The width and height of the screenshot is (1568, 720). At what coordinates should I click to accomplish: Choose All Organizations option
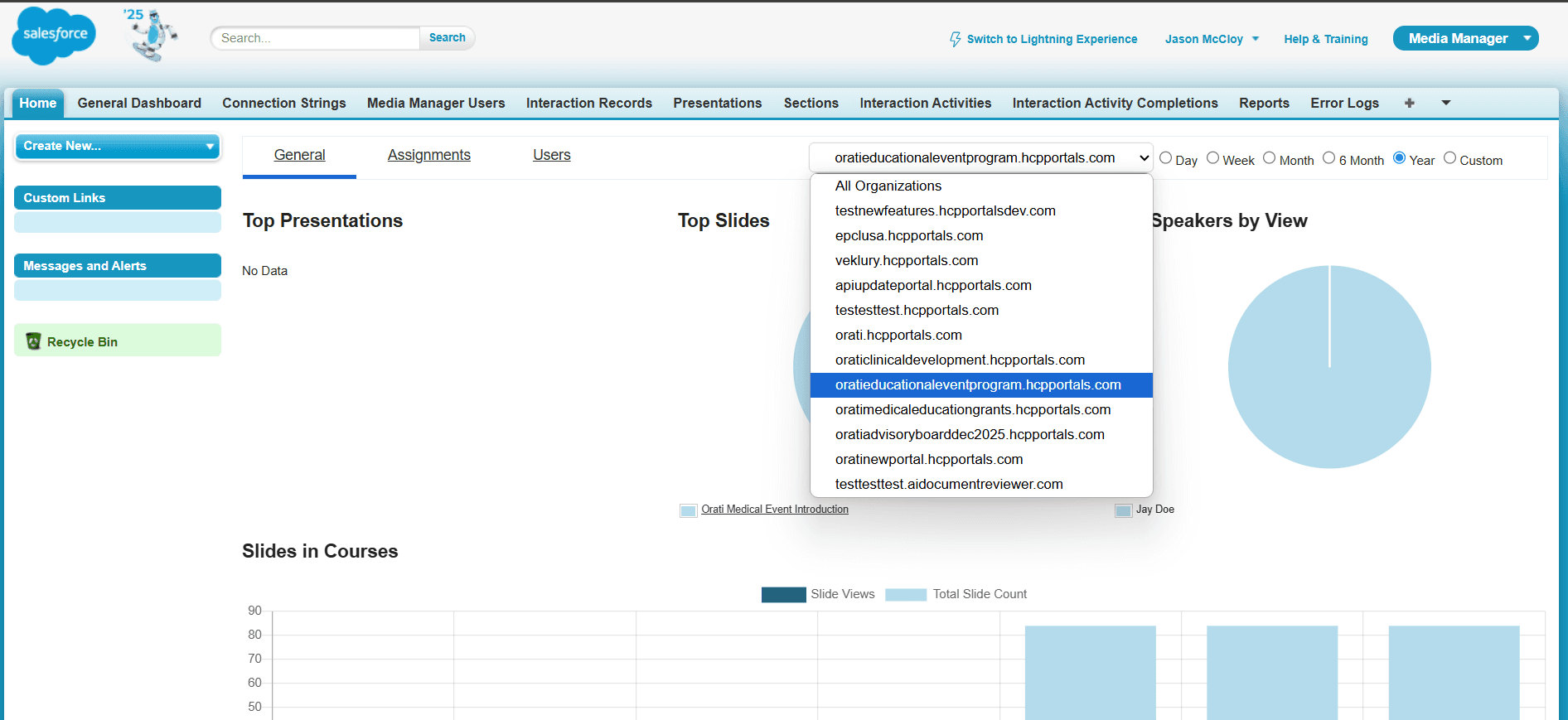[981, 186]
